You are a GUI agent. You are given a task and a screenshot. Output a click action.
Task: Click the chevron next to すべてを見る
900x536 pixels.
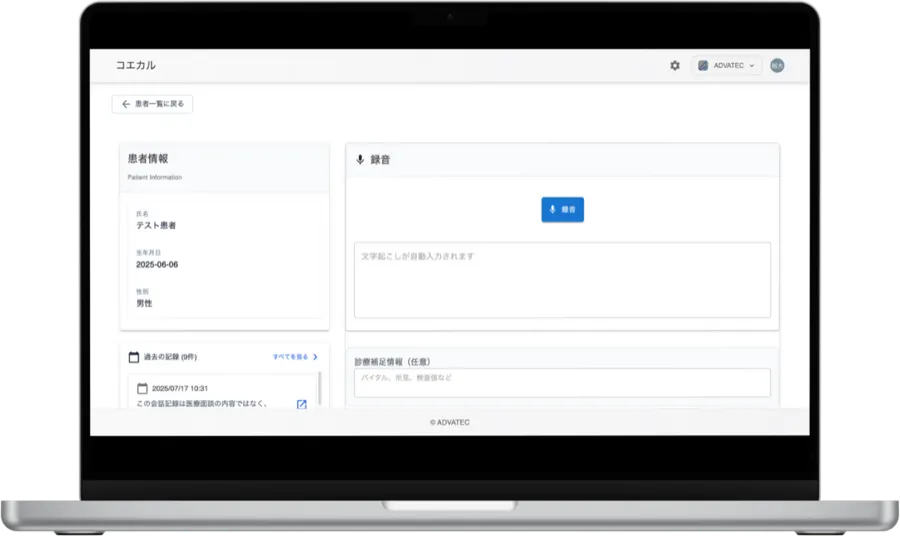point(315,356)
